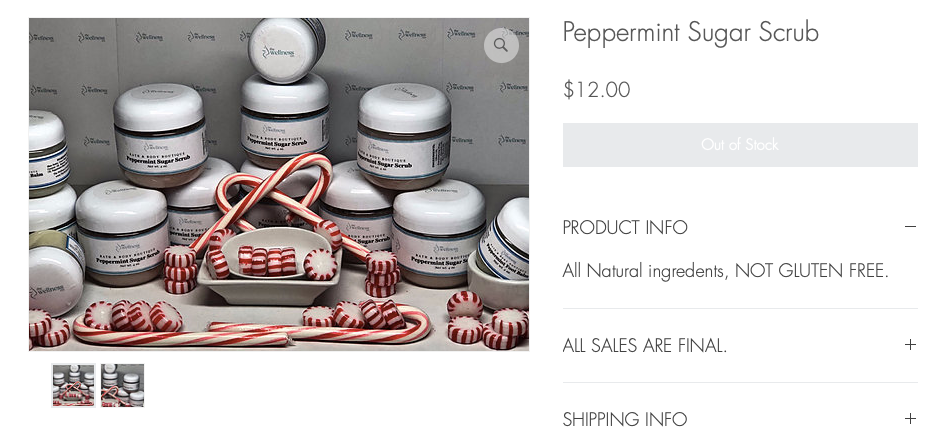Click the rightmost upper-row jar in the photo
This screenshot has width=949, height=430.
[x=404, y=136]
